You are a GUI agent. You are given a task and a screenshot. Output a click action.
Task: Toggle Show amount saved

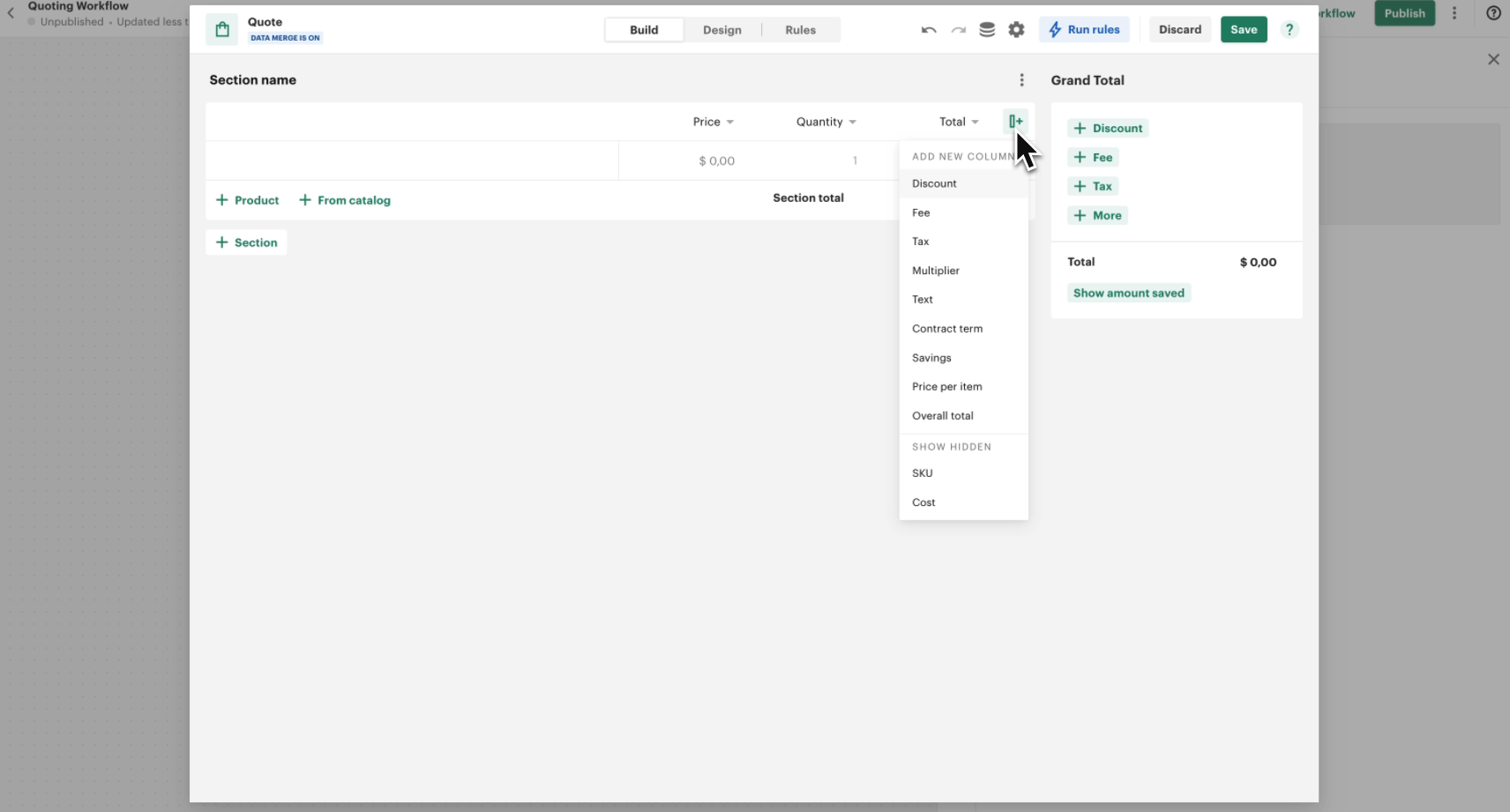(x=1128, y=293)
